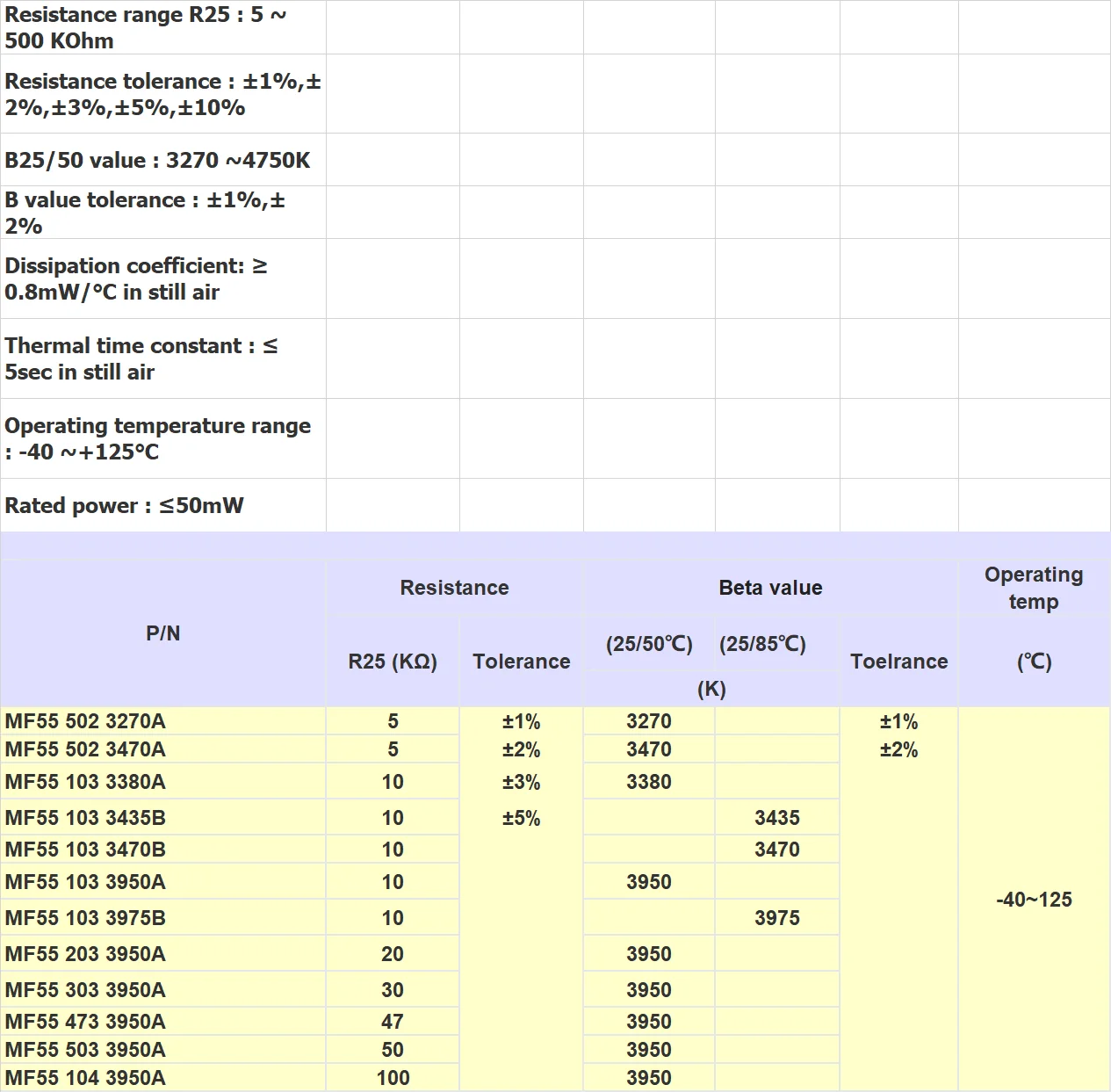The height and width of the screenshot is (1092, 1111).
Task: Click the R25 value '100'
Action: (x=393, y=1078)
